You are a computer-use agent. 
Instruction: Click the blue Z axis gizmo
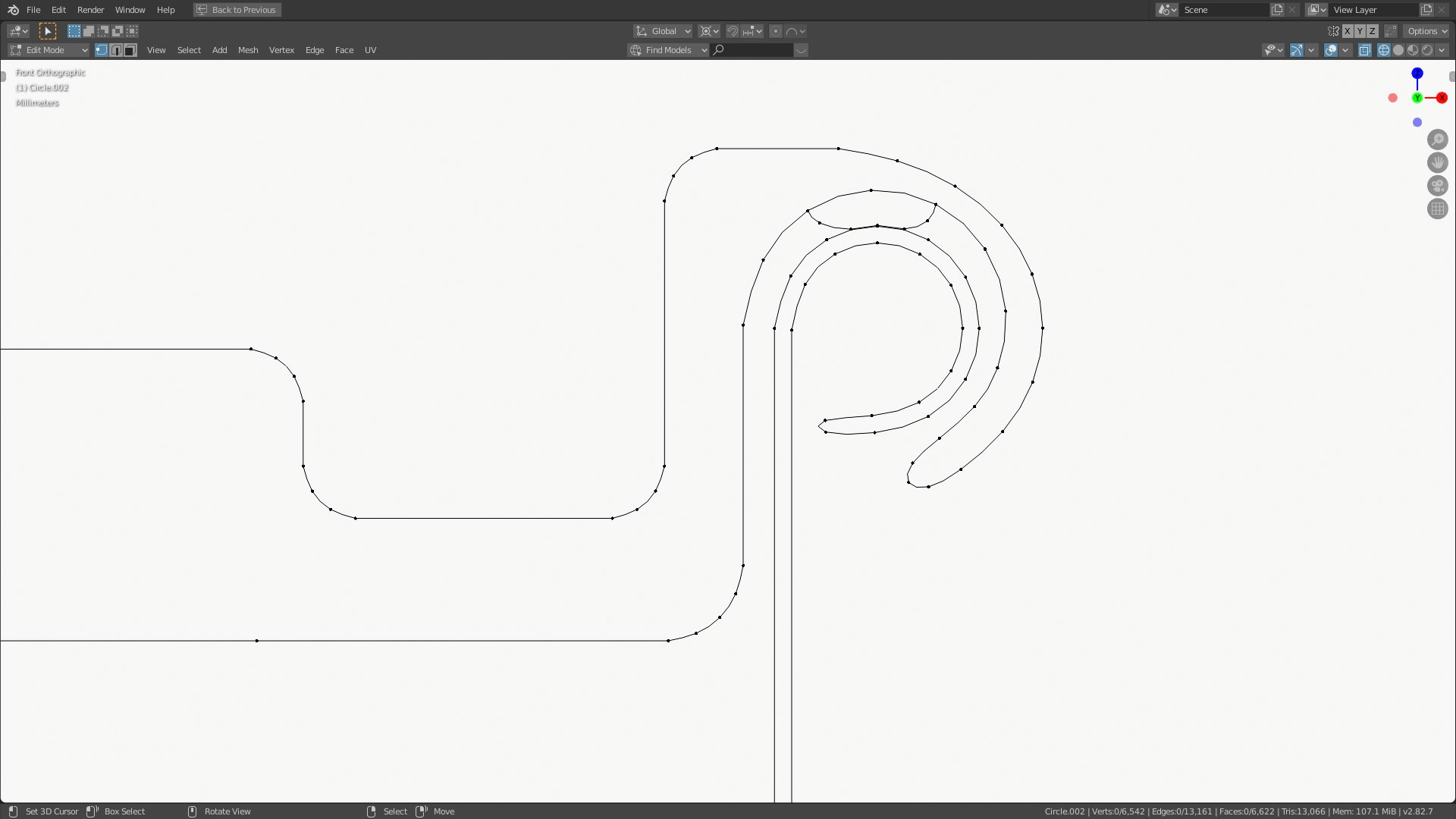tap(1417, 74)
